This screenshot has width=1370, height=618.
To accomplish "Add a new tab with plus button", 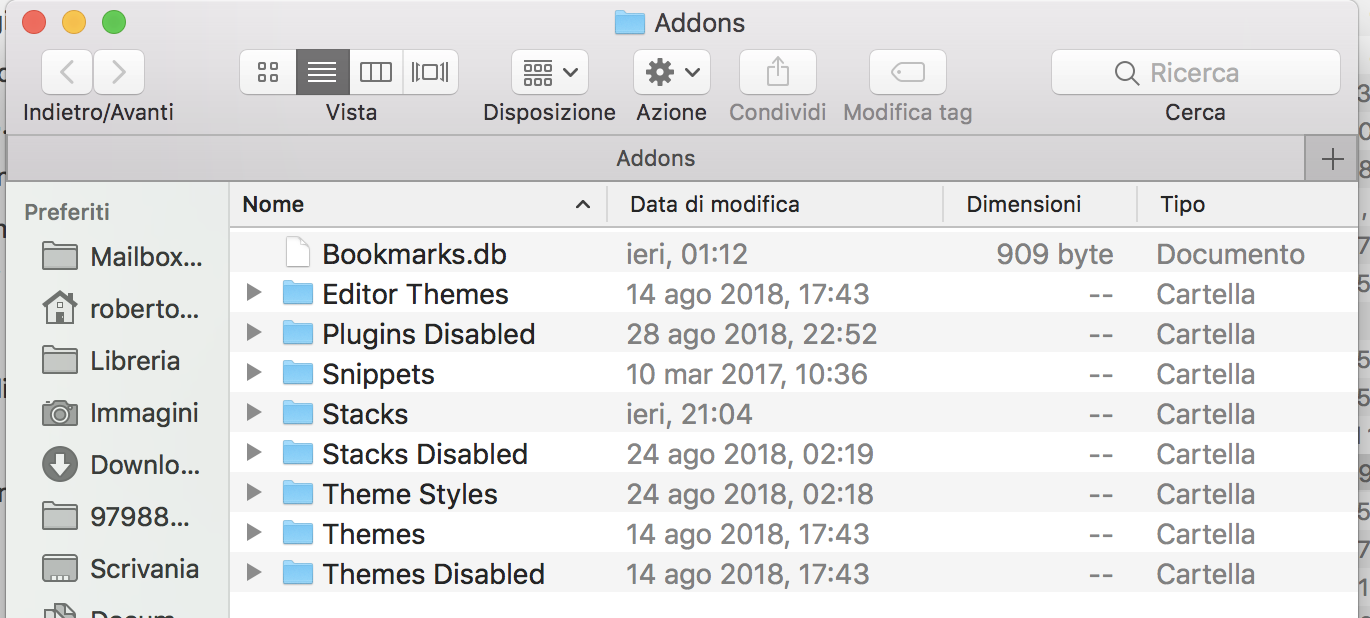I will tap(1332, 158).
